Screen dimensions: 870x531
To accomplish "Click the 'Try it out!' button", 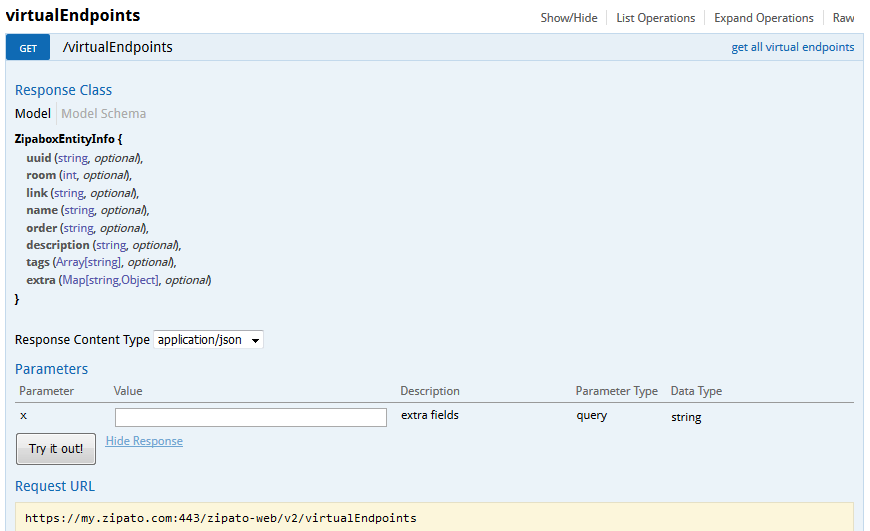I will tap(55, 448).
